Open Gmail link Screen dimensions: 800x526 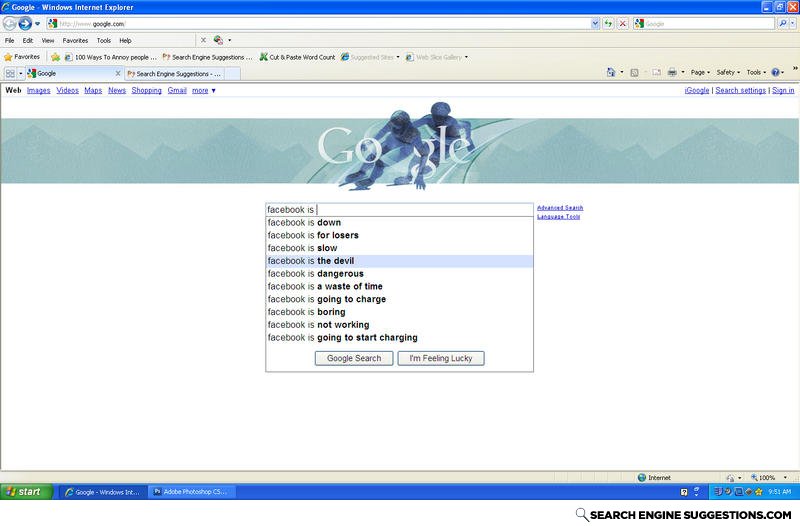(177, 90)
